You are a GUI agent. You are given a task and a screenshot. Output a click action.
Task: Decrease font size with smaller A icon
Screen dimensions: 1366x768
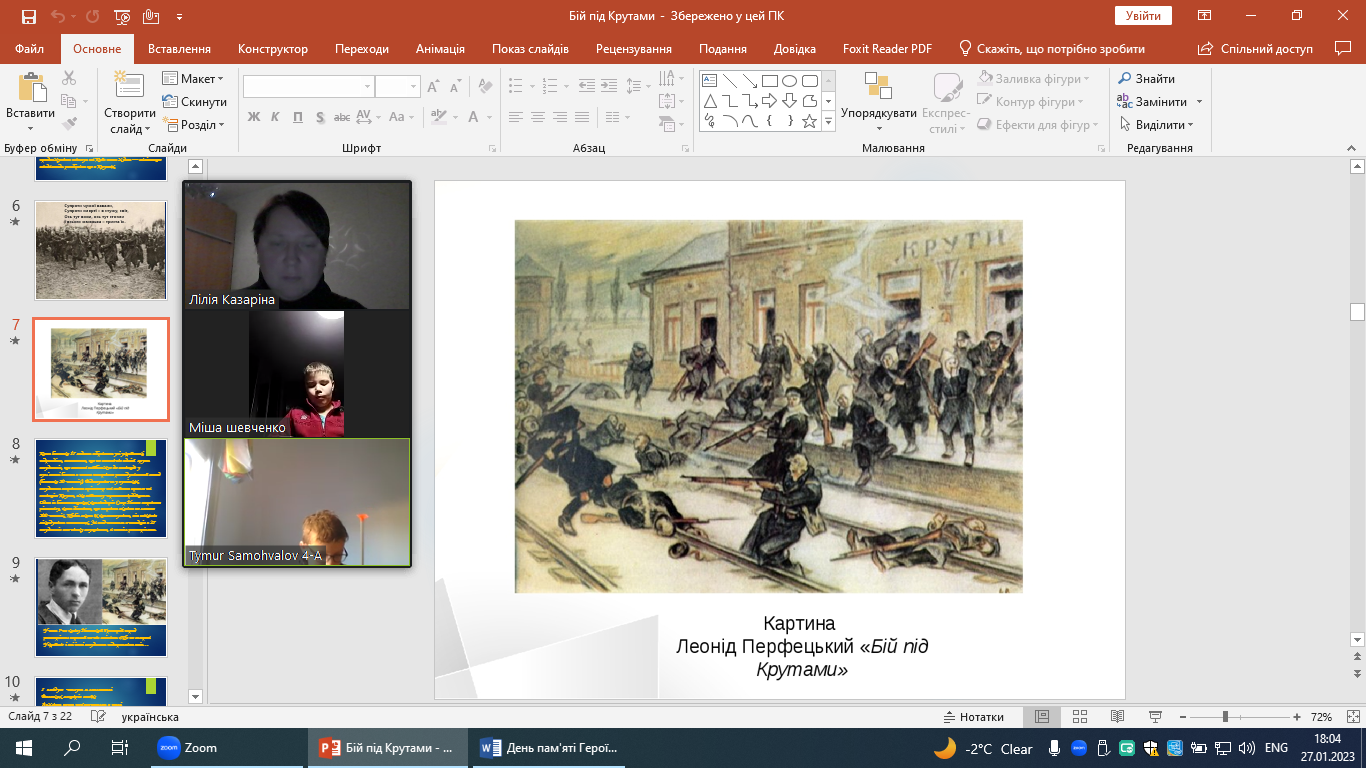click(455, 87)
